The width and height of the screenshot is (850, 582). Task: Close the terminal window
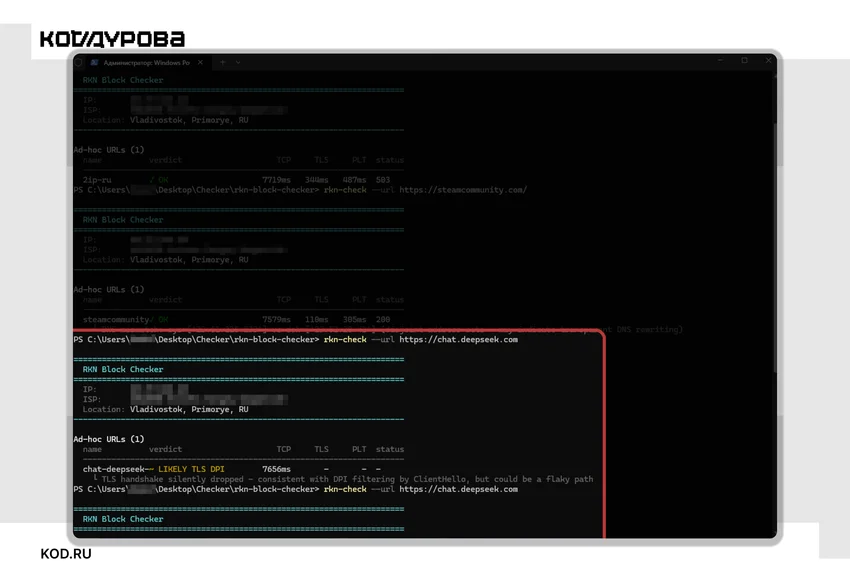pyautogui.click(x=768, y=60)
